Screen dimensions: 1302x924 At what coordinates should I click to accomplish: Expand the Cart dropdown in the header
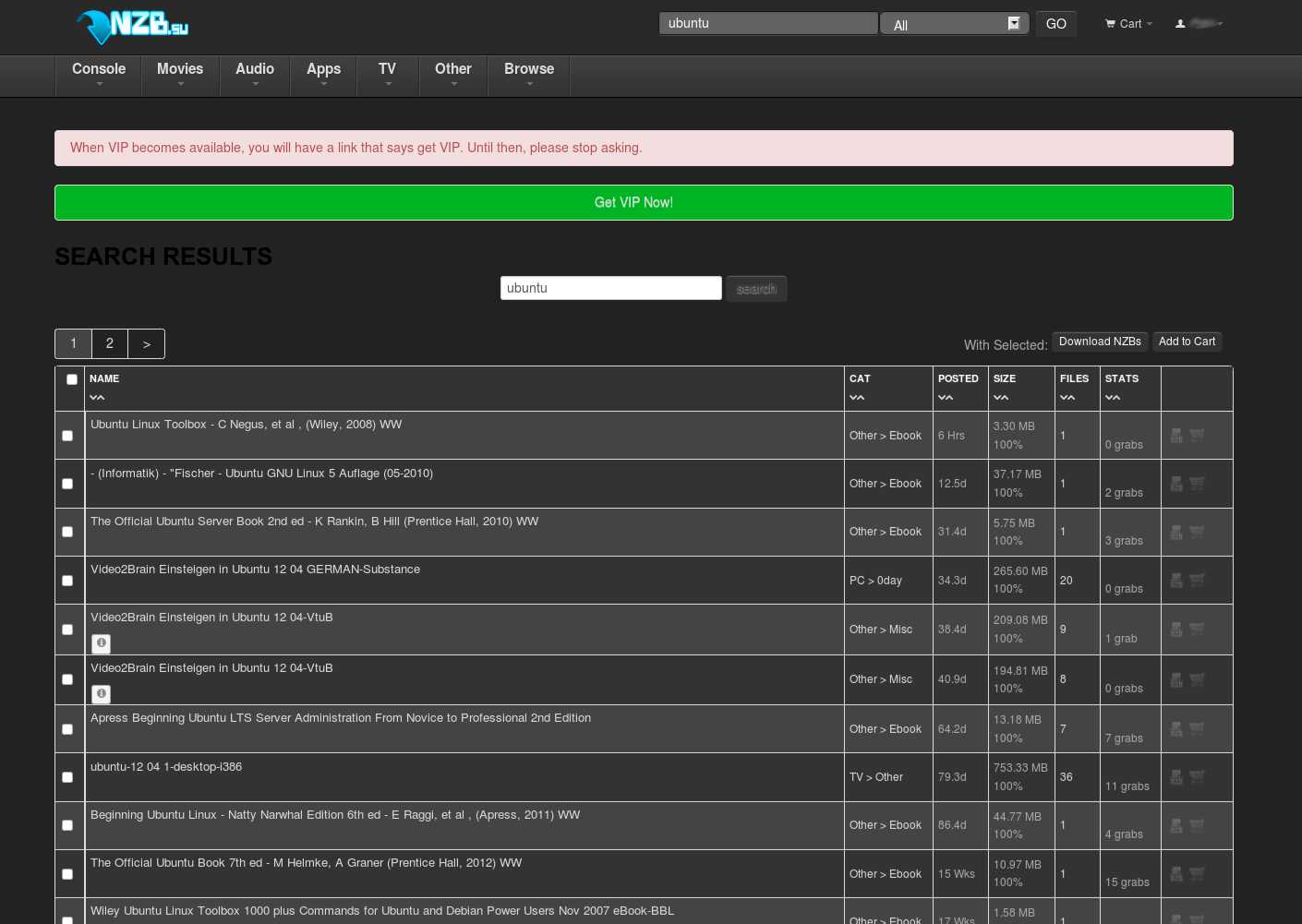click(1129, 24)
